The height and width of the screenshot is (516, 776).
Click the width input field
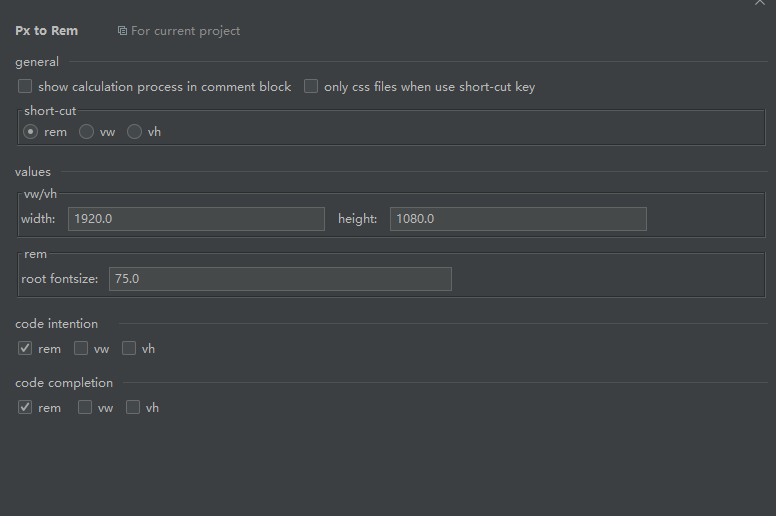click(196, 219)
